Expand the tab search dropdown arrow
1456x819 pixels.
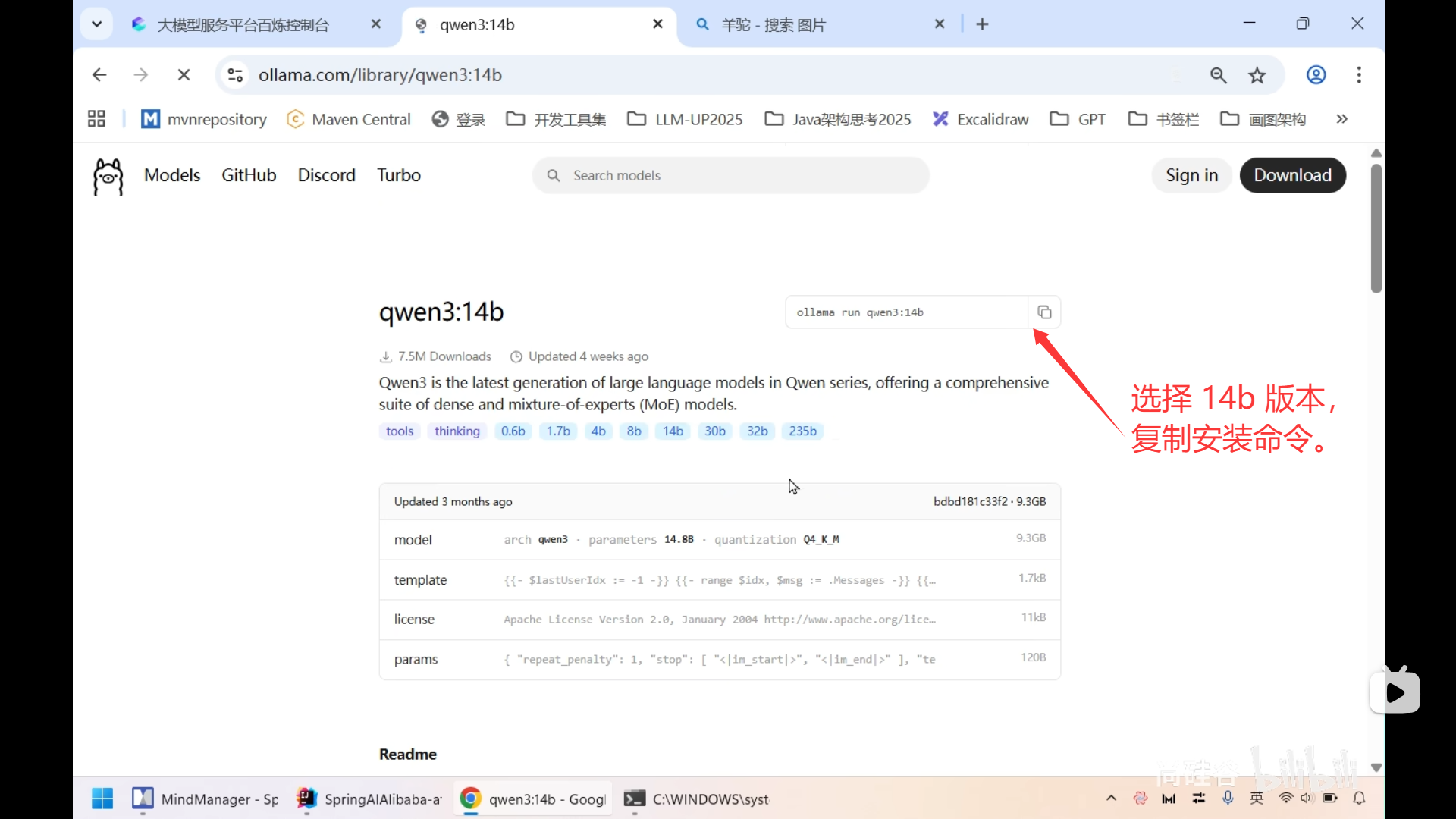point(96,24)
